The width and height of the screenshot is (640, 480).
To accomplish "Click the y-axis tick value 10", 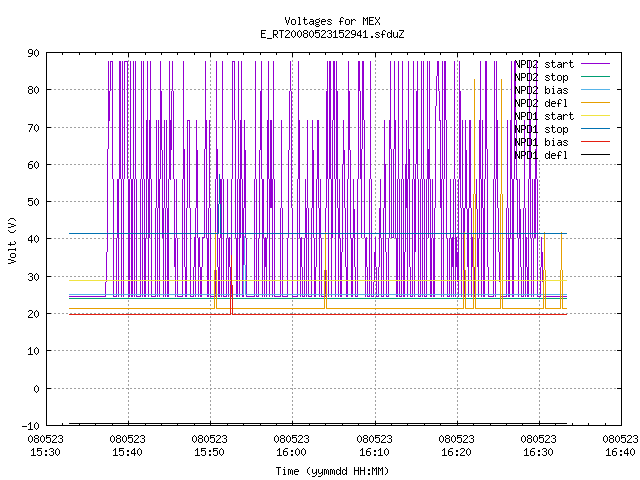I will (x=33, y=351).
